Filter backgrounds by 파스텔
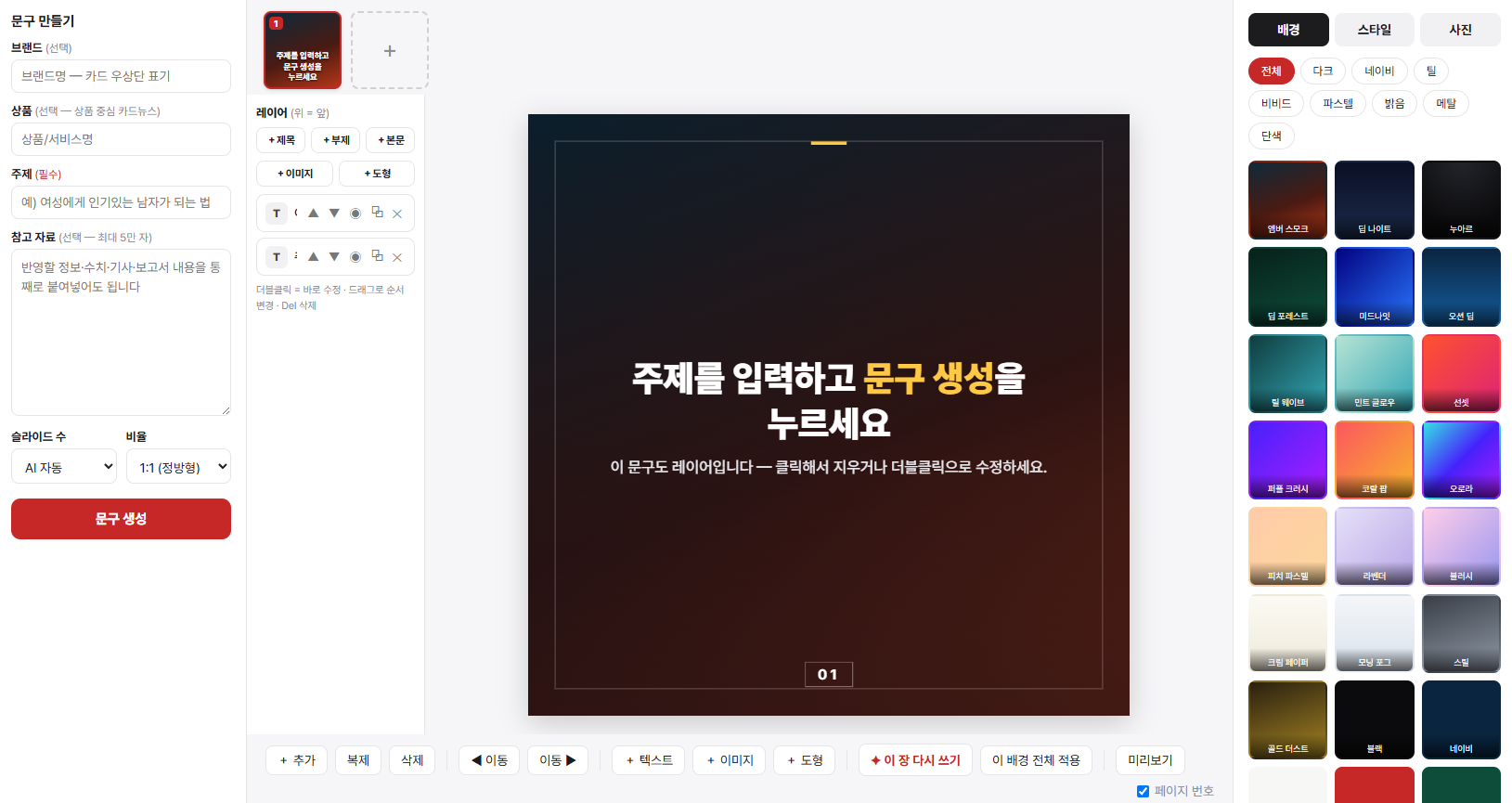This screenshot has width=1512, height=803. 1338,104
